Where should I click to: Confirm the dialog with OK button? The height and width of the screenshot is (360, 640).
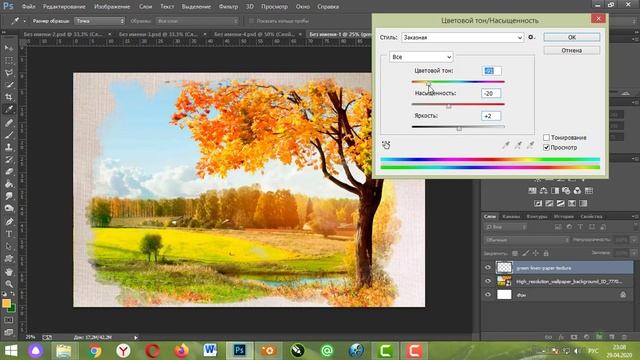[x=571, y=37]
